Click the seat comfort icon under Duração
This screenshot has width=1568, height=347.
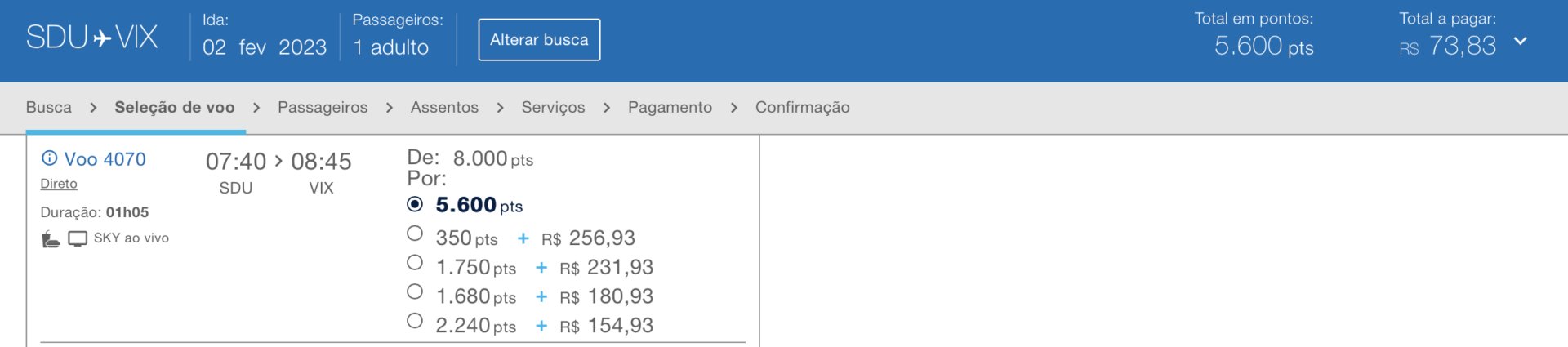coord(51,239)
